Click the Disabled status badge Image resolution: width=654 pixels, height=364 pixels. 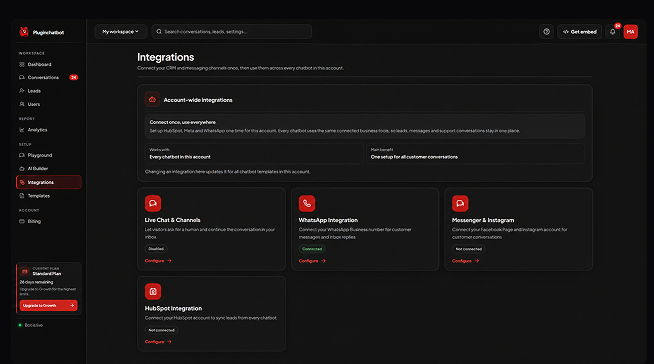click(156, 249)
